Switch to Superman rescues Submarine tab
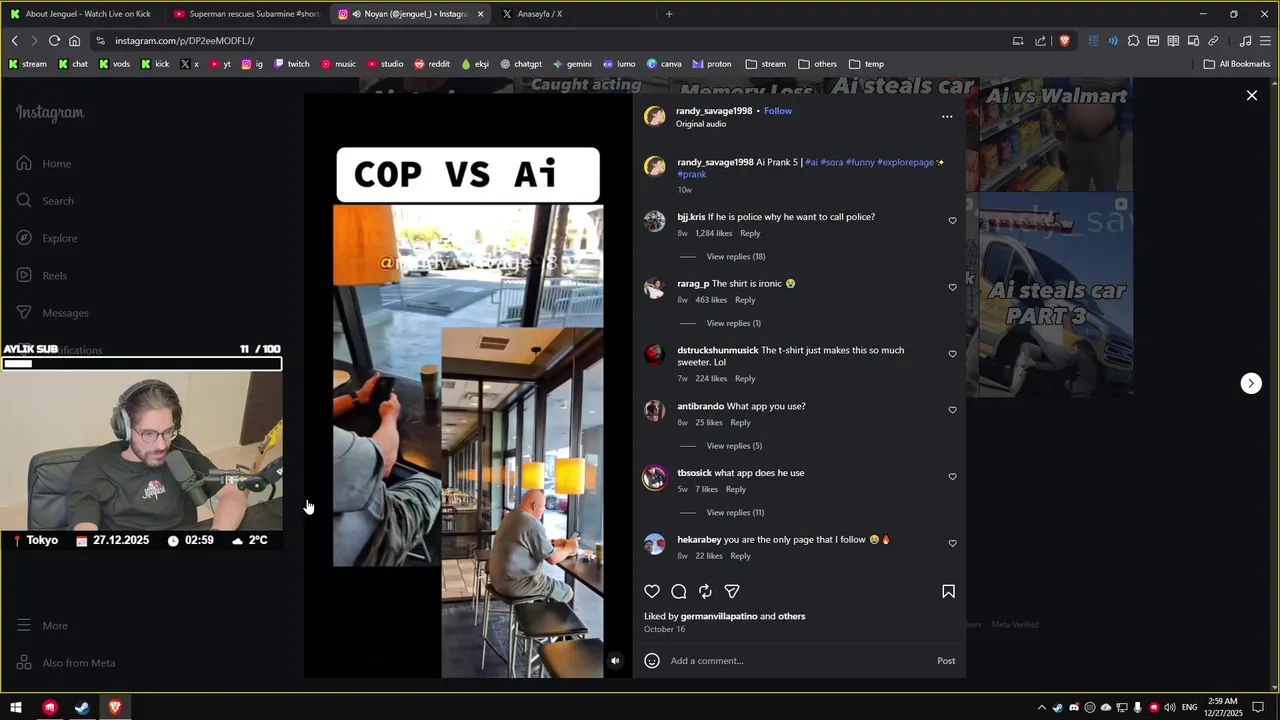The height and width of the screenshot is (720, 1280). point(247,14)
